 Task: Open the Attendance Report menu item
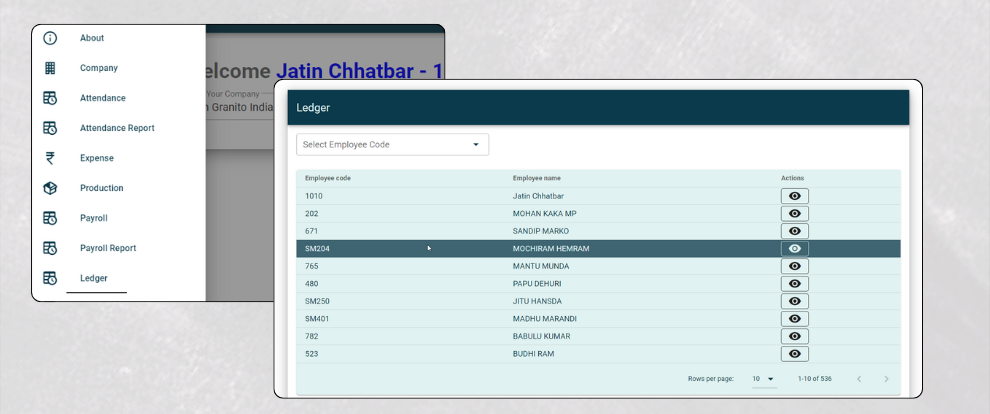click(117, 128)
